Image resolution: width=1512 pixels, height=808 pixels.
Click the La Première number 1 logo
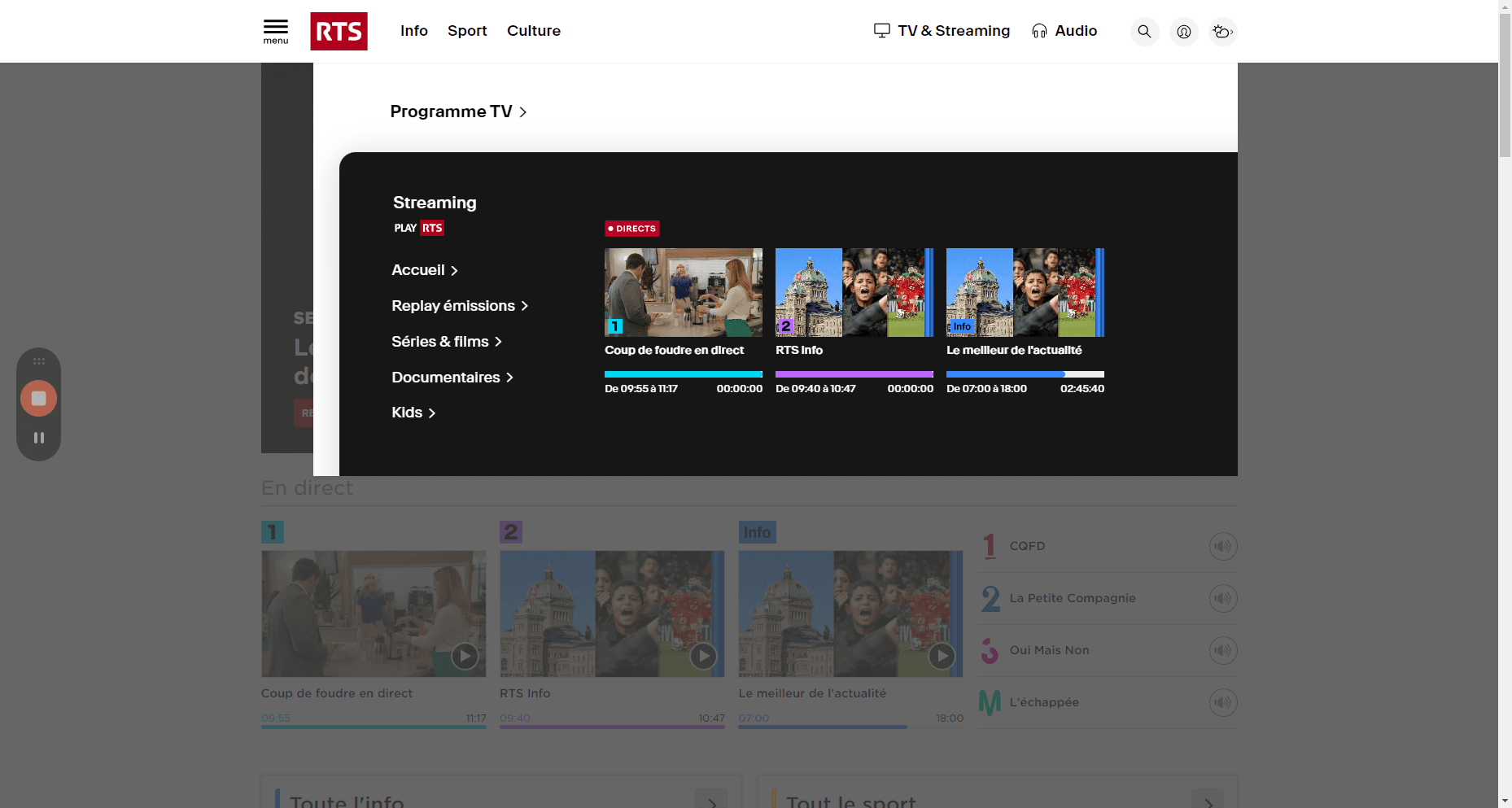click(990, 546)
